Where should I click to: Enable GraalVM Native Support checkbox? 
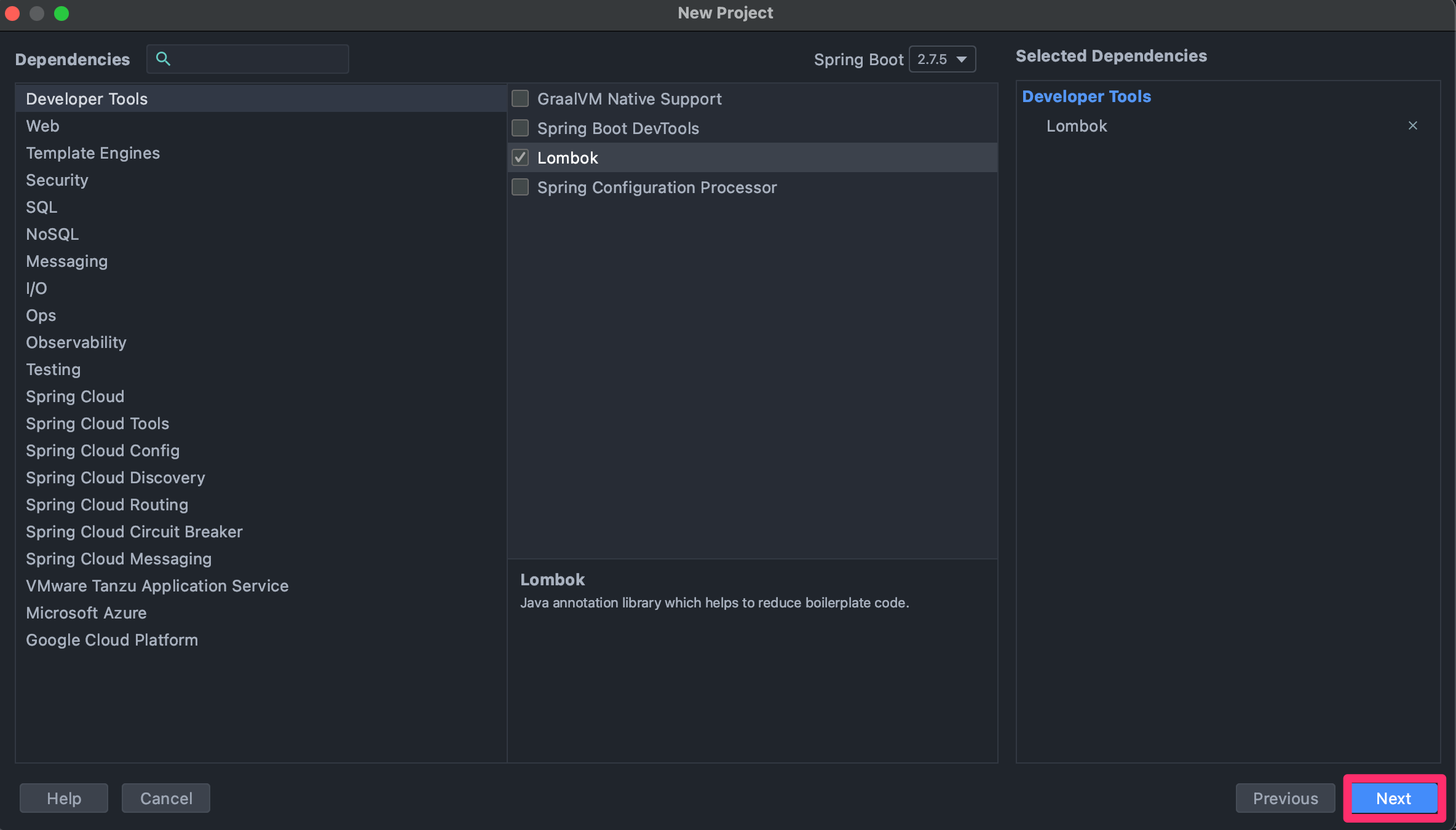pyautogui.click(x=520, y=99)
